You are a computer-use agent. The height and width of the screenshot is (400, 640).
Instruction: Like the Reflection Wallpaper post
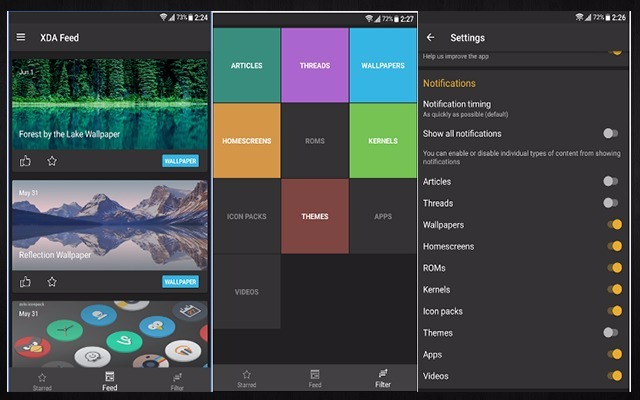click(x=26, y=282)
